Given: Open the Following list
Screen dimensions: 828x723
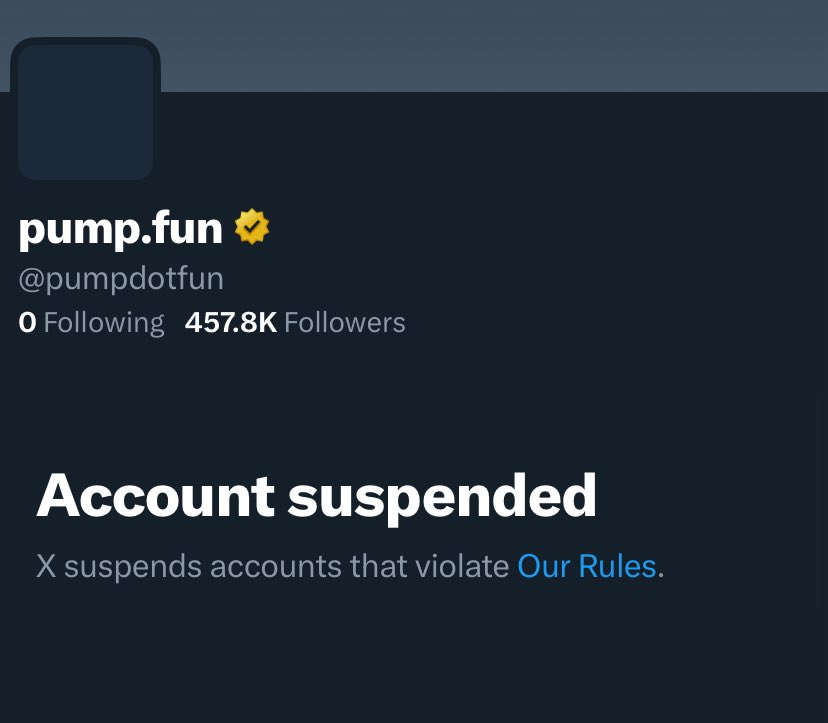Looking at the screenshot, I should 91,322.
